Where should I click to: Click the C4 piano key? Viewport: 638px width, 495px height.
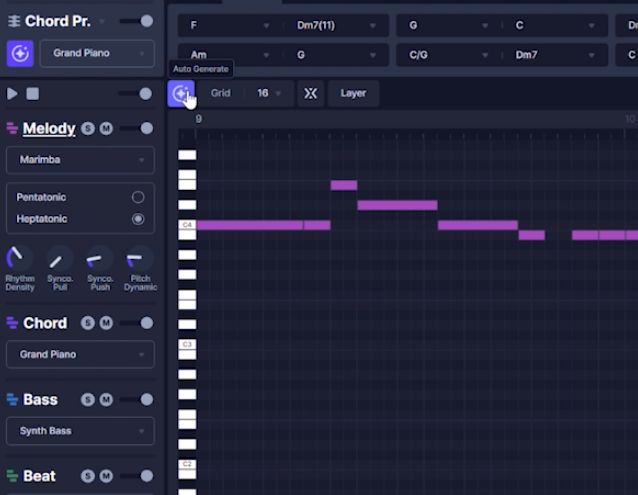coord(187,225)
